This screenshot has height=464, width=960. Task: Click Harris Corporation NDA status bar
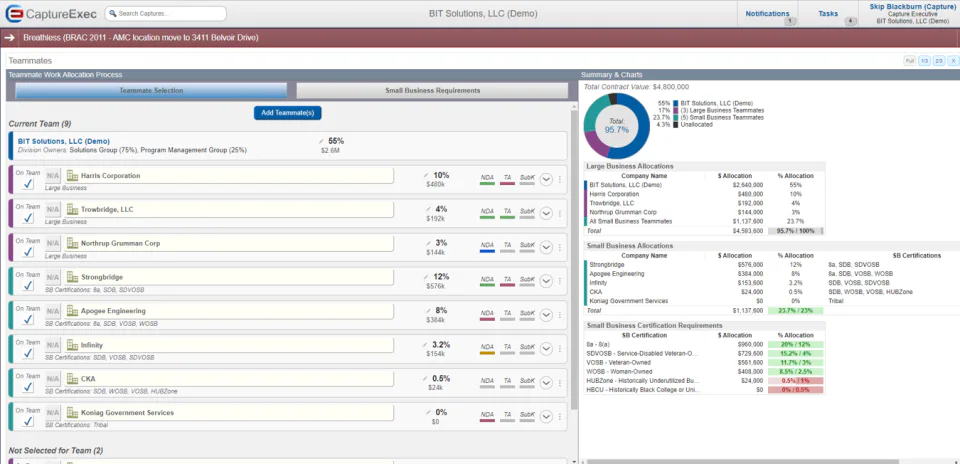(487, 183)
